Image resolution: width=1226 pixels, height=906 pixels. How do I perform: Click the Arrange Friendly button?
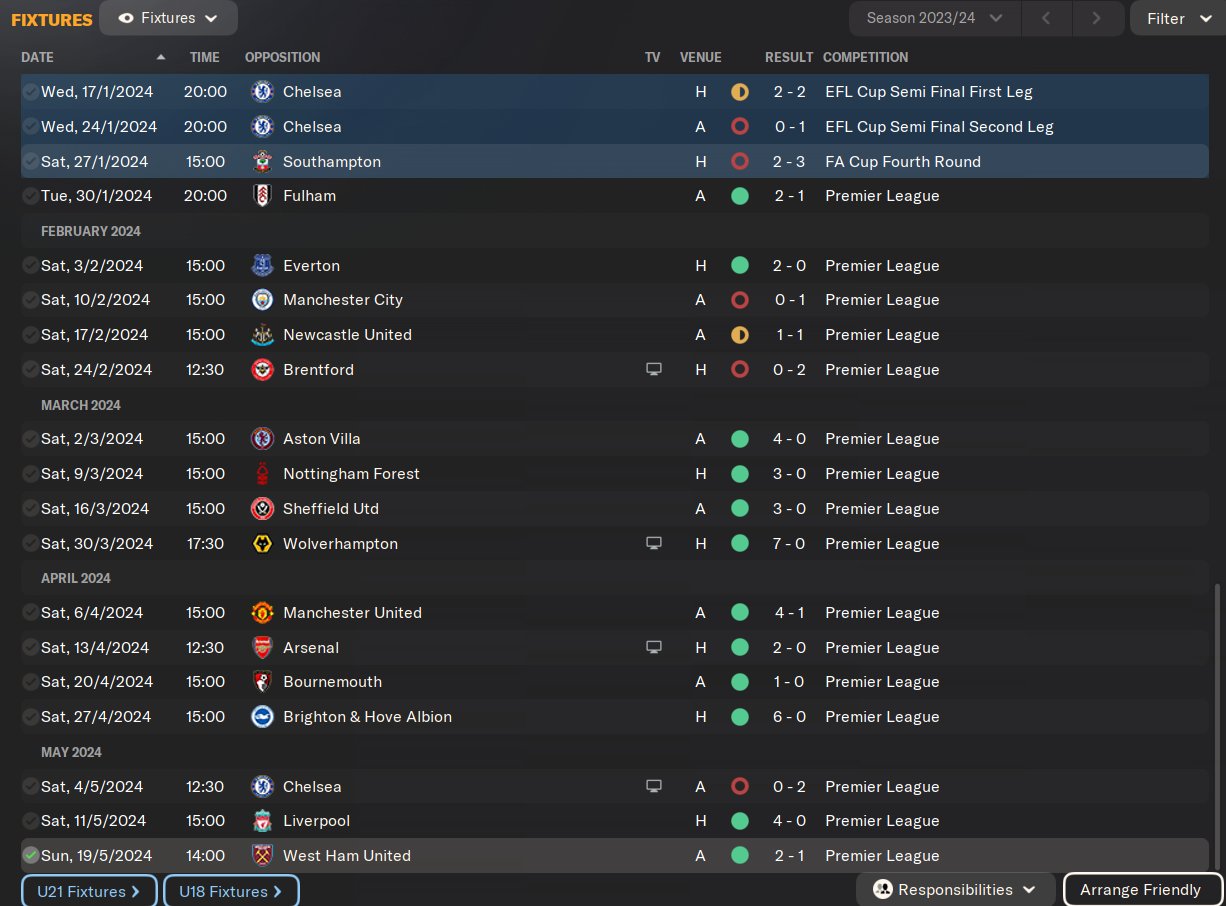pos(1141,890)
